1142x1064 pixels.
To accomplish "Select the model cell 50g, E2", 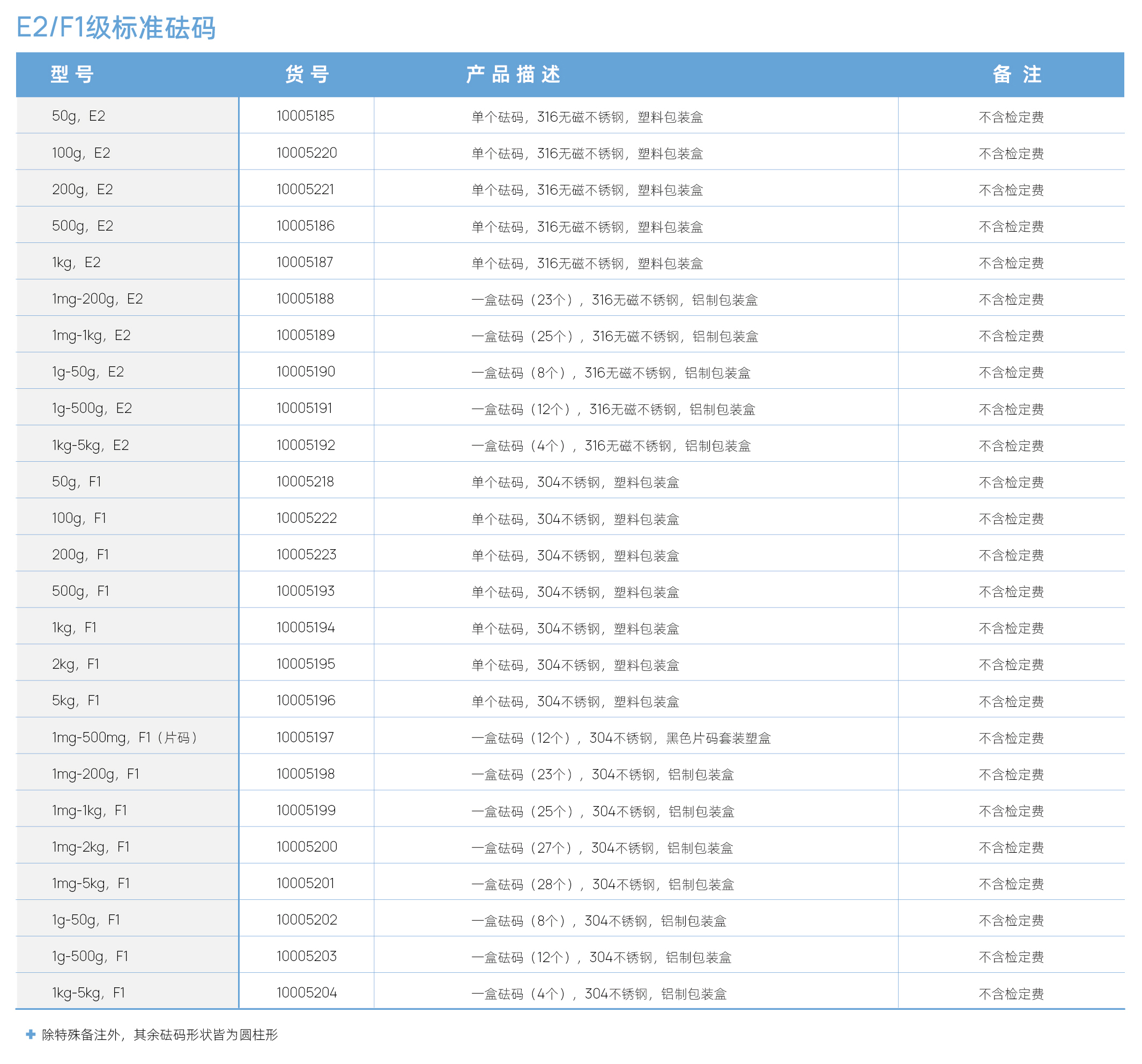I will pos(79,116).
